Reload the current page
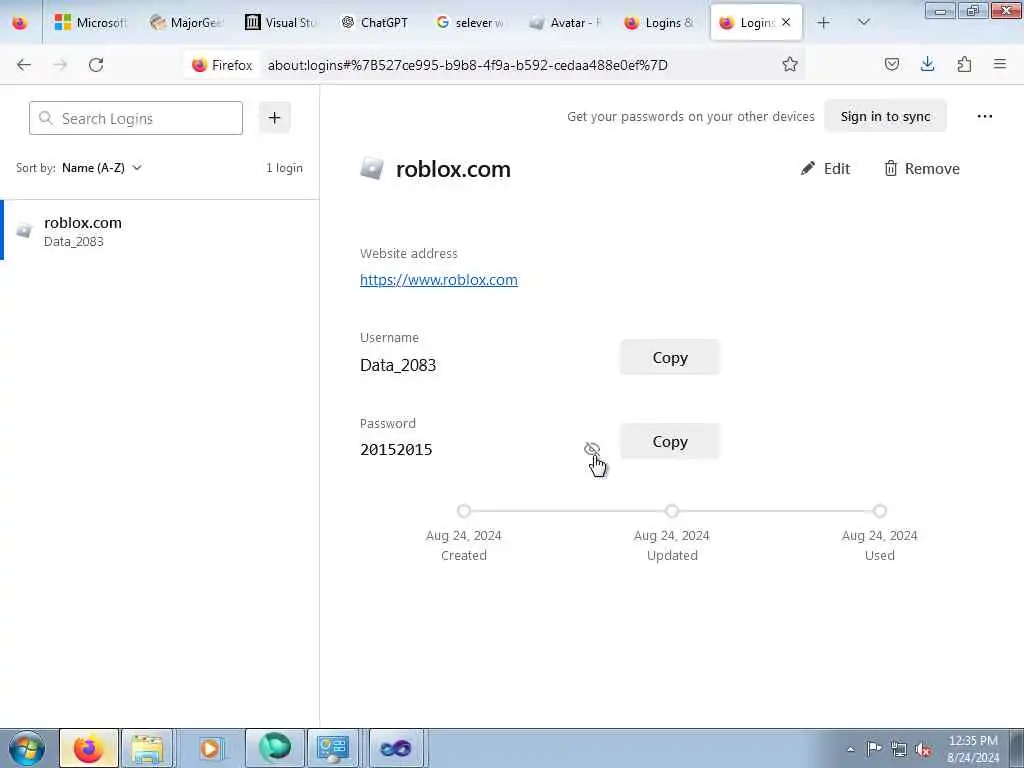This screenshot has width=1024, height=768. pos(96,65)
